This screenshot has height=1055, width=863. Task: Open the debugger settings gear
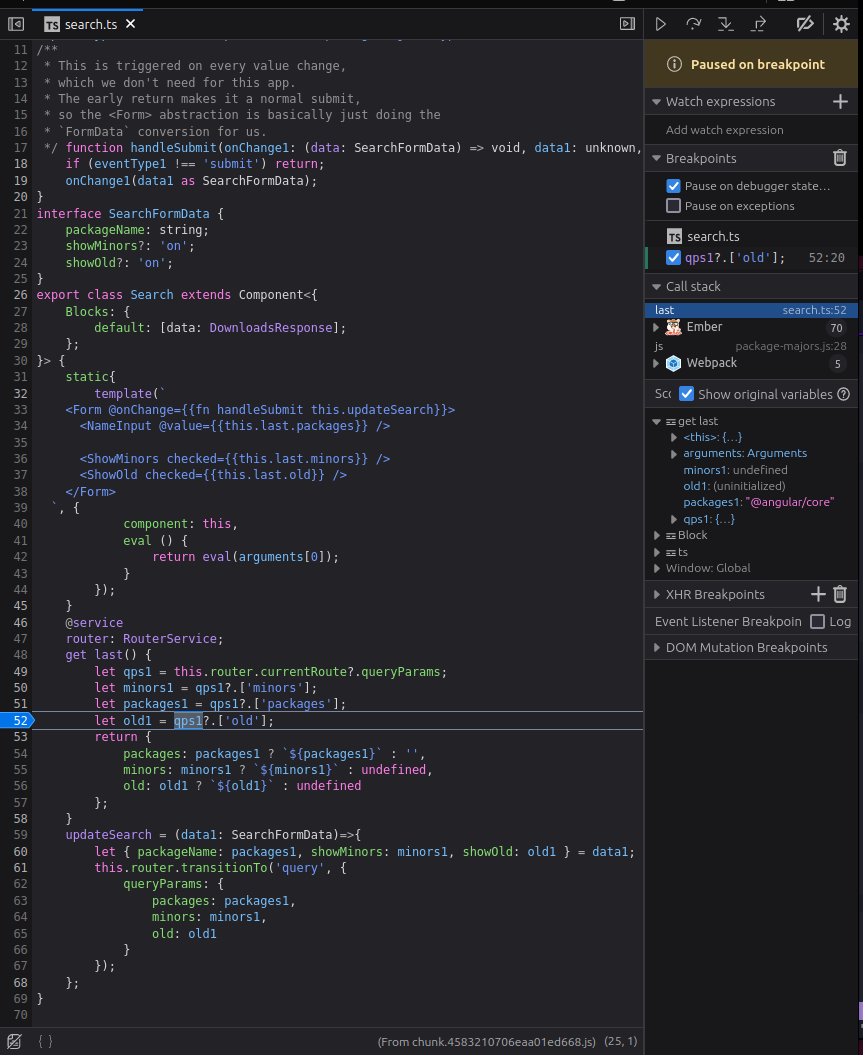tap(840, 23)
